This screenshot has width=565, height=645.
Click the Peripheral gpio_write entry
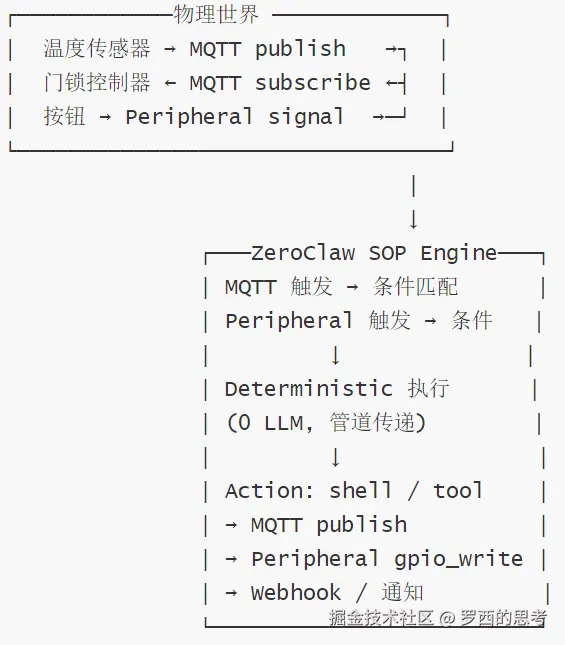tap(387, 559)
